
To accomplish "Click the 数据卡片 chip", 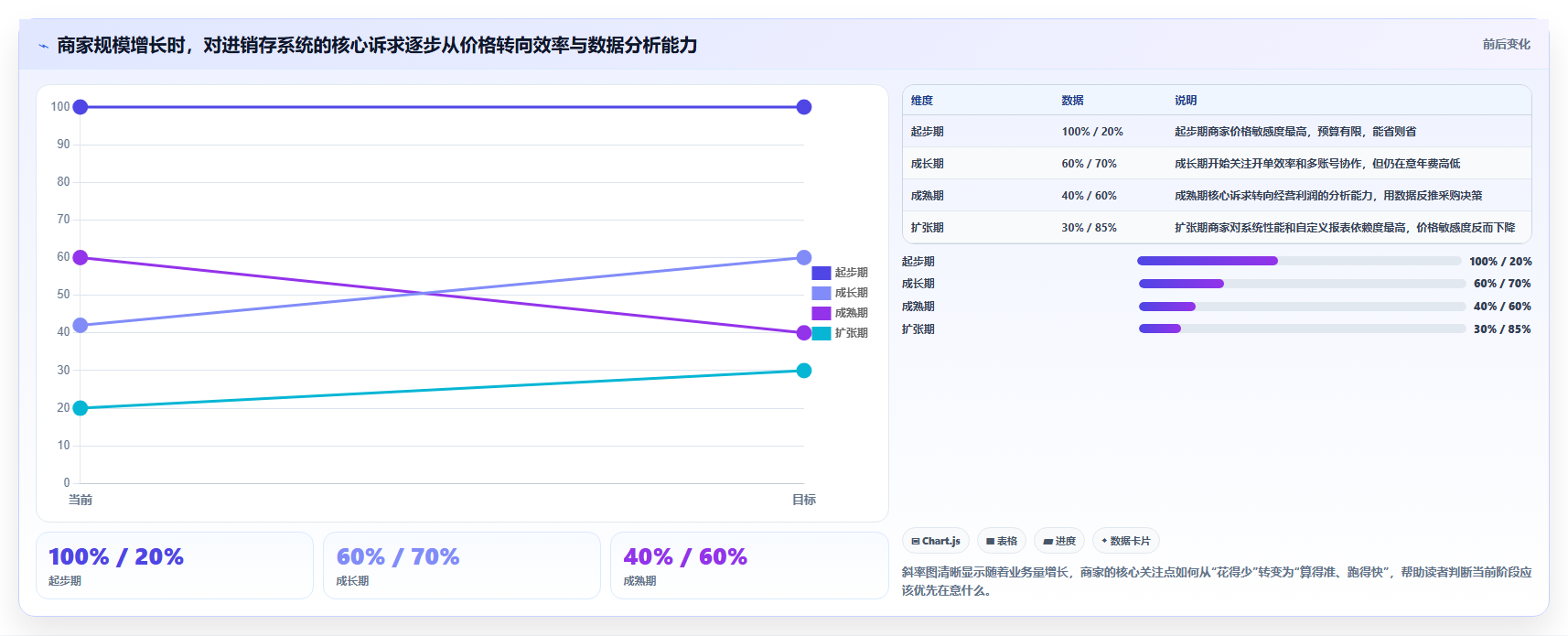I will point(1126,541).
